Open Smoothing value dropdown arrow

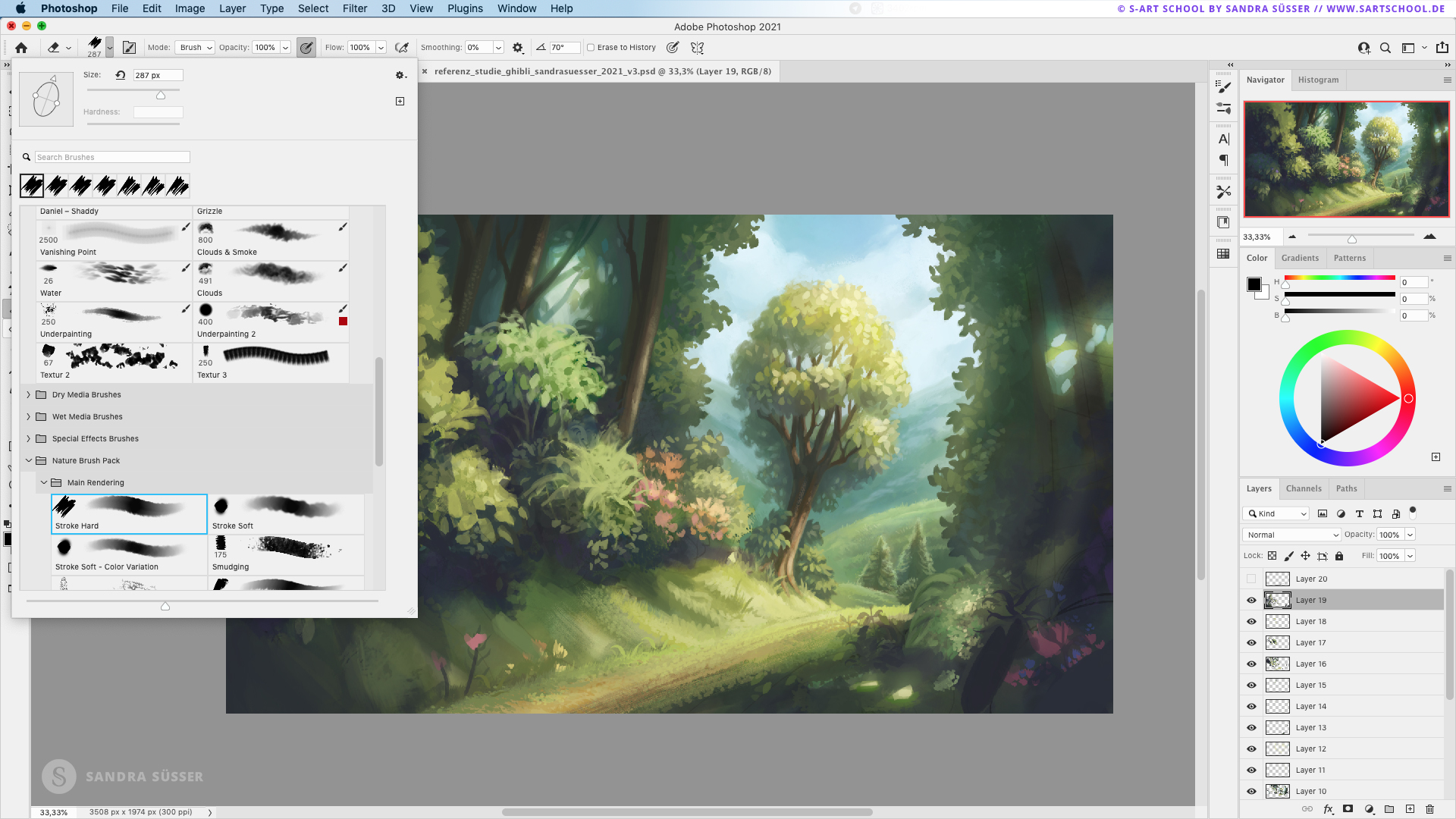pyautogui.click(x=498, y=48)
